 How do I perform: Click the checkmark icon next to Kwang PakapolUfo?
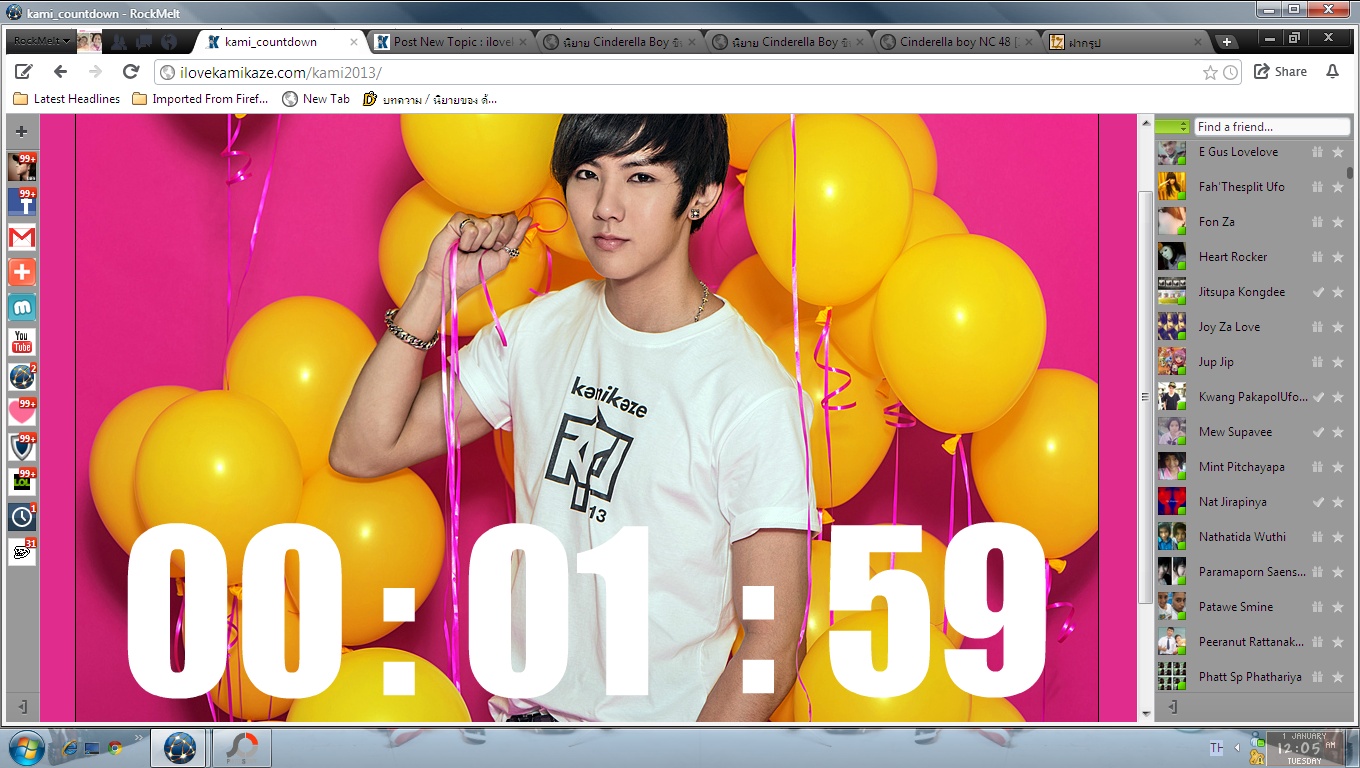click(x=1318, y=397)
